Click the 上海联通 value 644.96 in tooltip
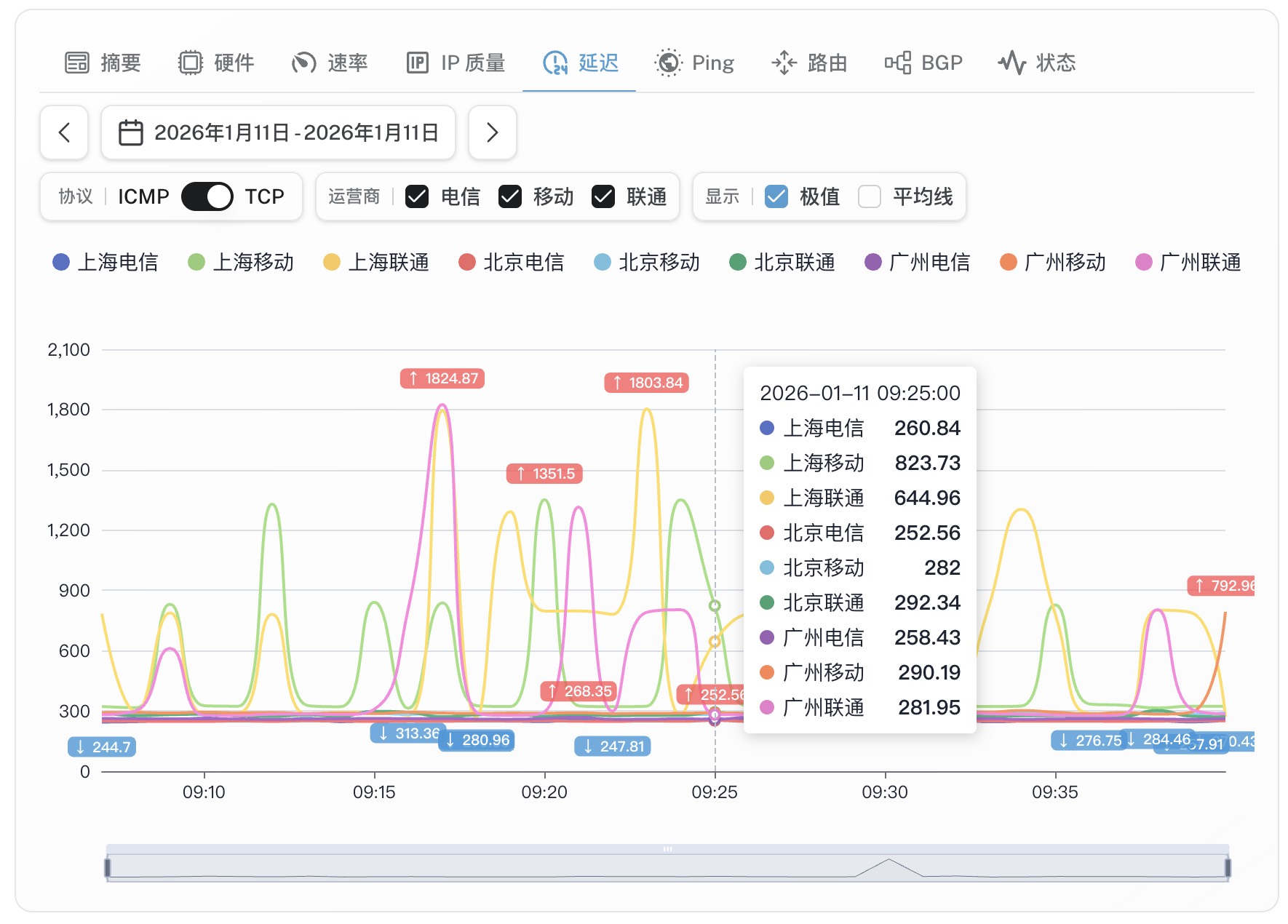 (x=928, y=498)
